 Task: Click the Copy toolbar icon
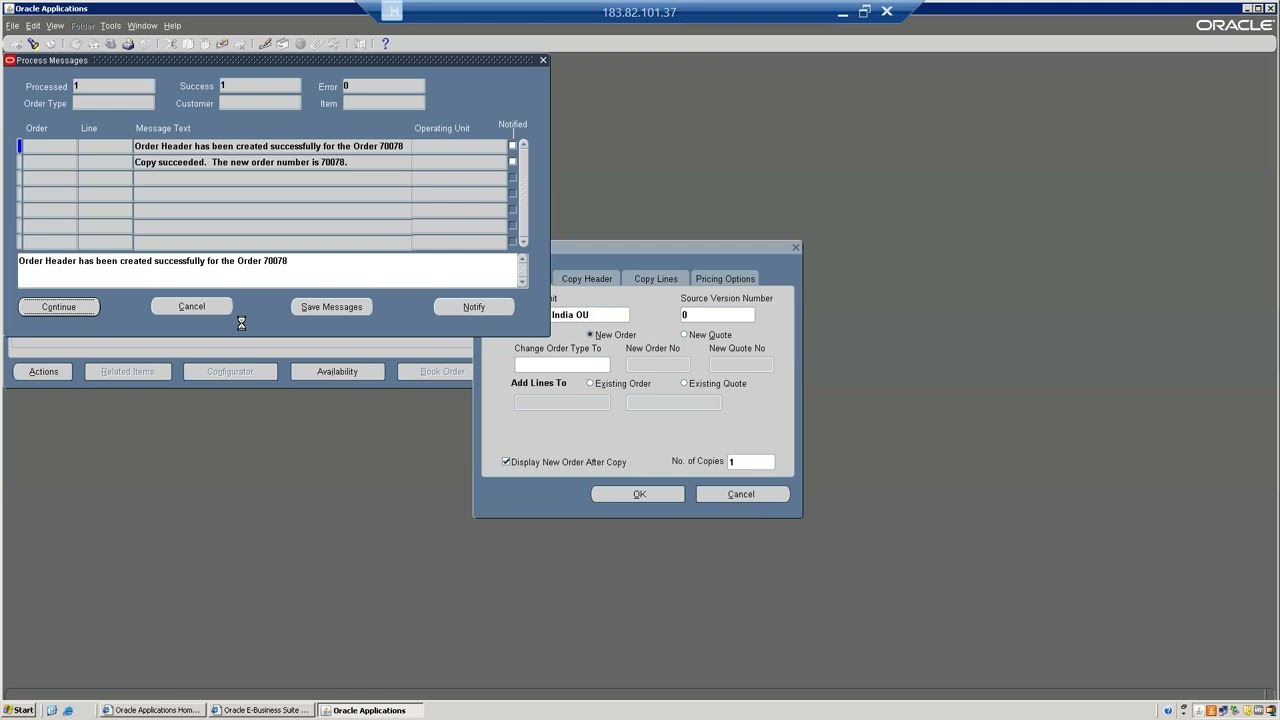point(188,44)
